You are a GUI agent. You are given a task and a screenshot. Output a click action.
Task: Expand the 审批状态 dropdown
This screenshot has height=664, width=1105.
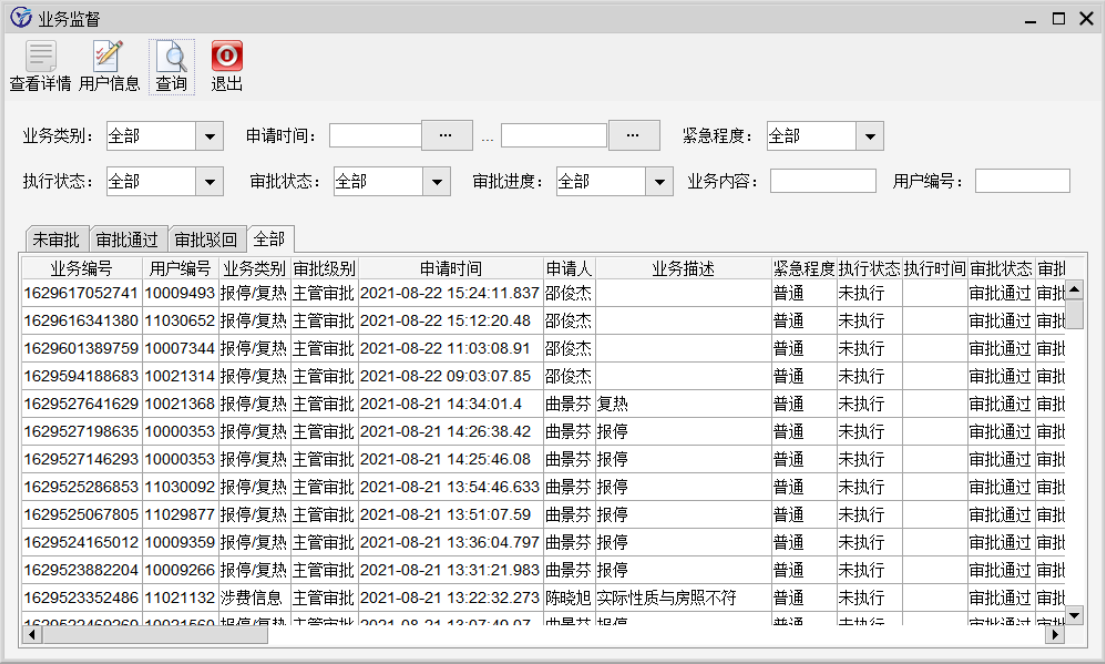click(x=436, y=182)
